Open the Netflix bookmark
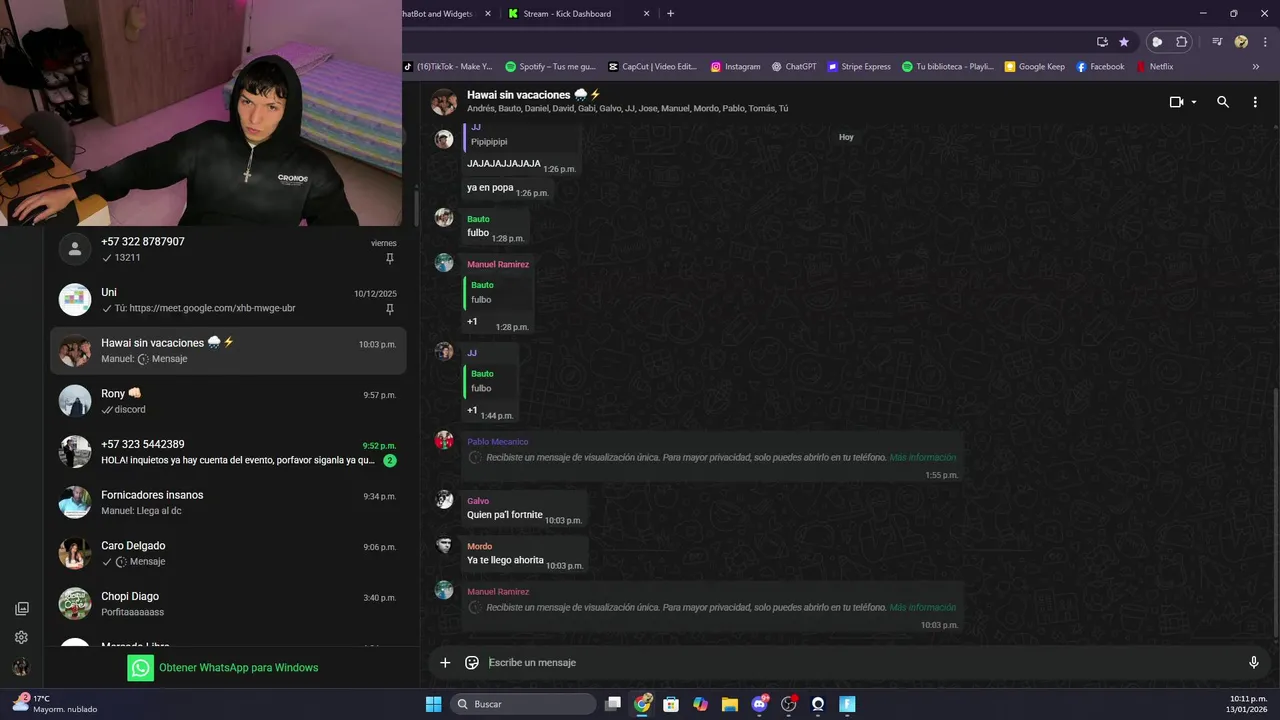 [x=1154, y=67]
